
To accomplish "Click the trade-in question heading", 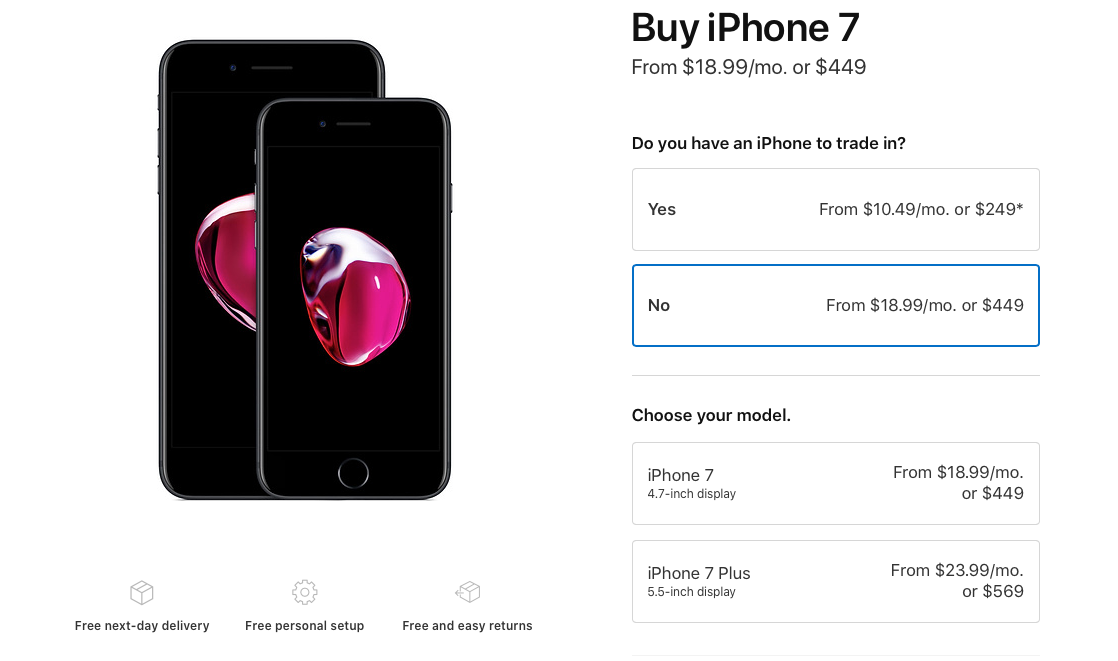I will (x=768, y=143).
